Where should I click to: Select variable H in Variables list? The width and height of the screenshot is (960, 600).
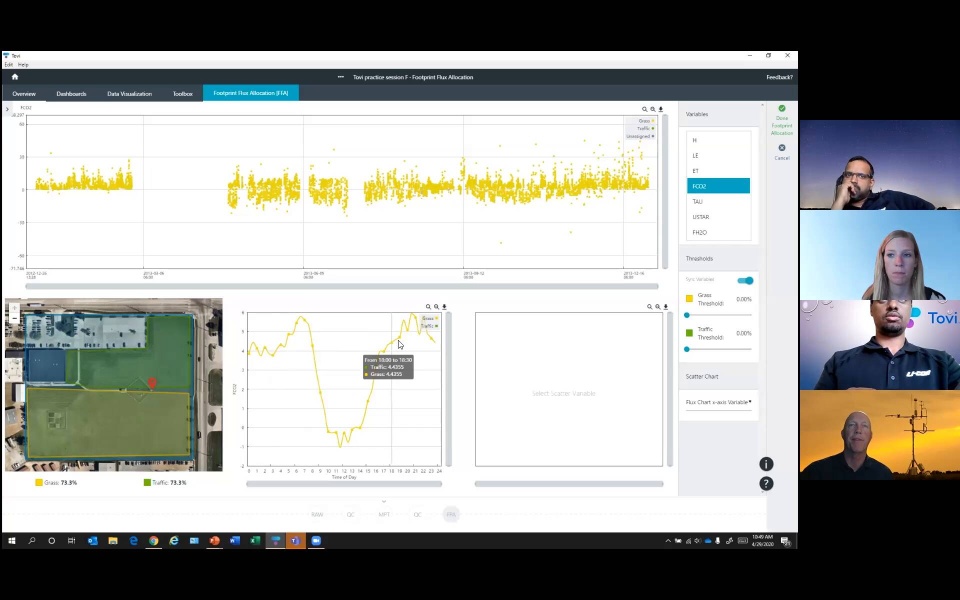coord(718,140)
